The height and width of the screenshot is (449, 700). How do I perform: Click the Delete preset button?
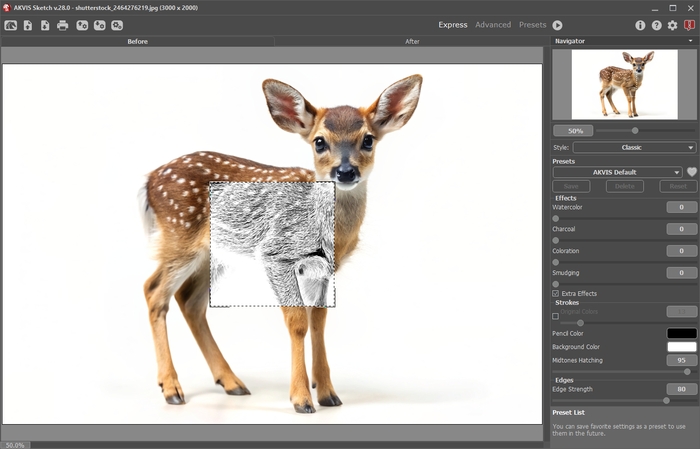pos(625,186)
